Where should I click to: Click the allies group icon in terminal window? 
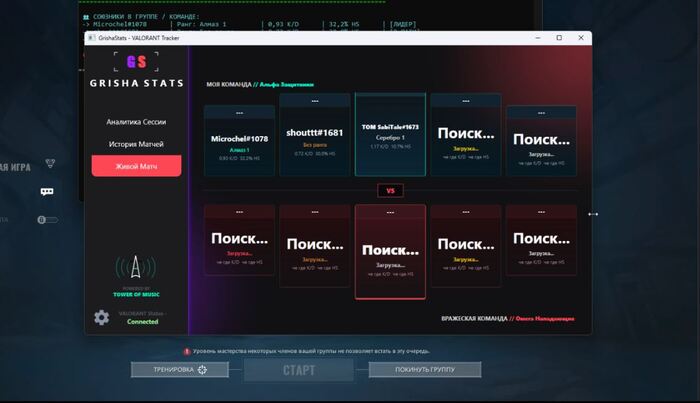[86, 17]
